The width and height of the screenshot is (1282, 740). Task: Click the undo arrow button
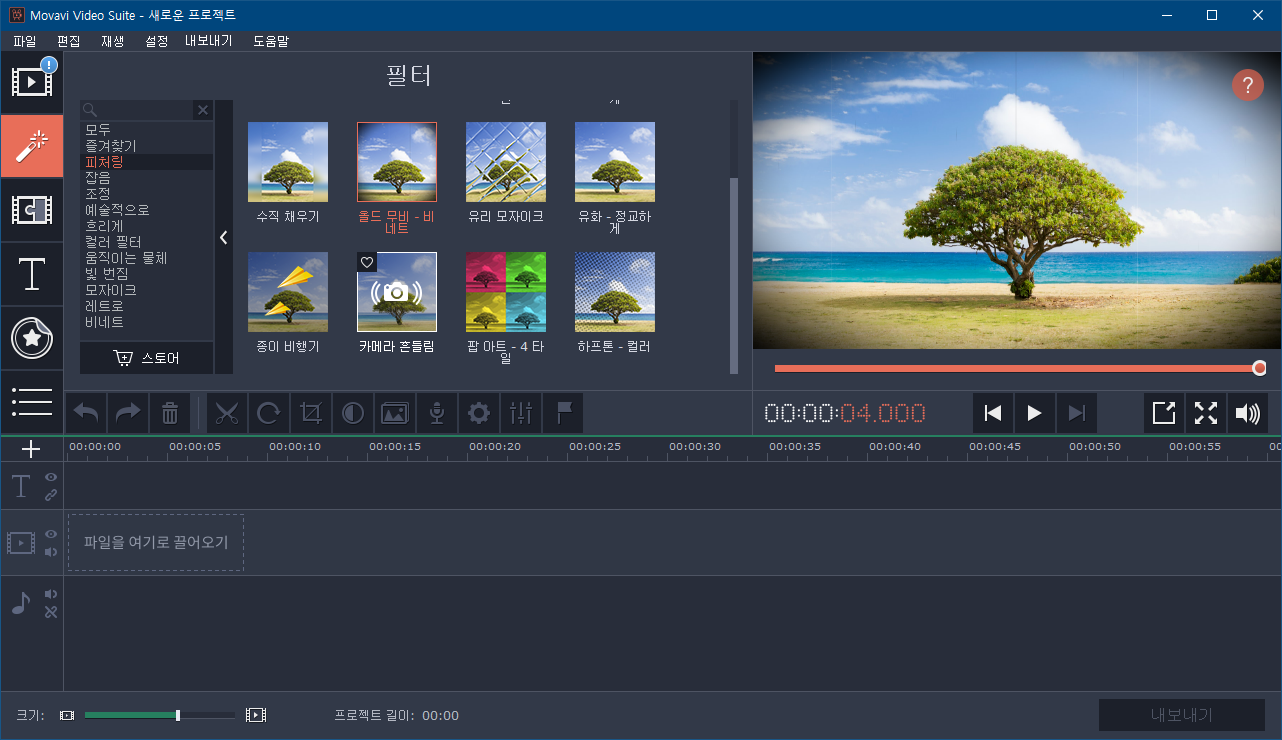click(x=86, y=413)
